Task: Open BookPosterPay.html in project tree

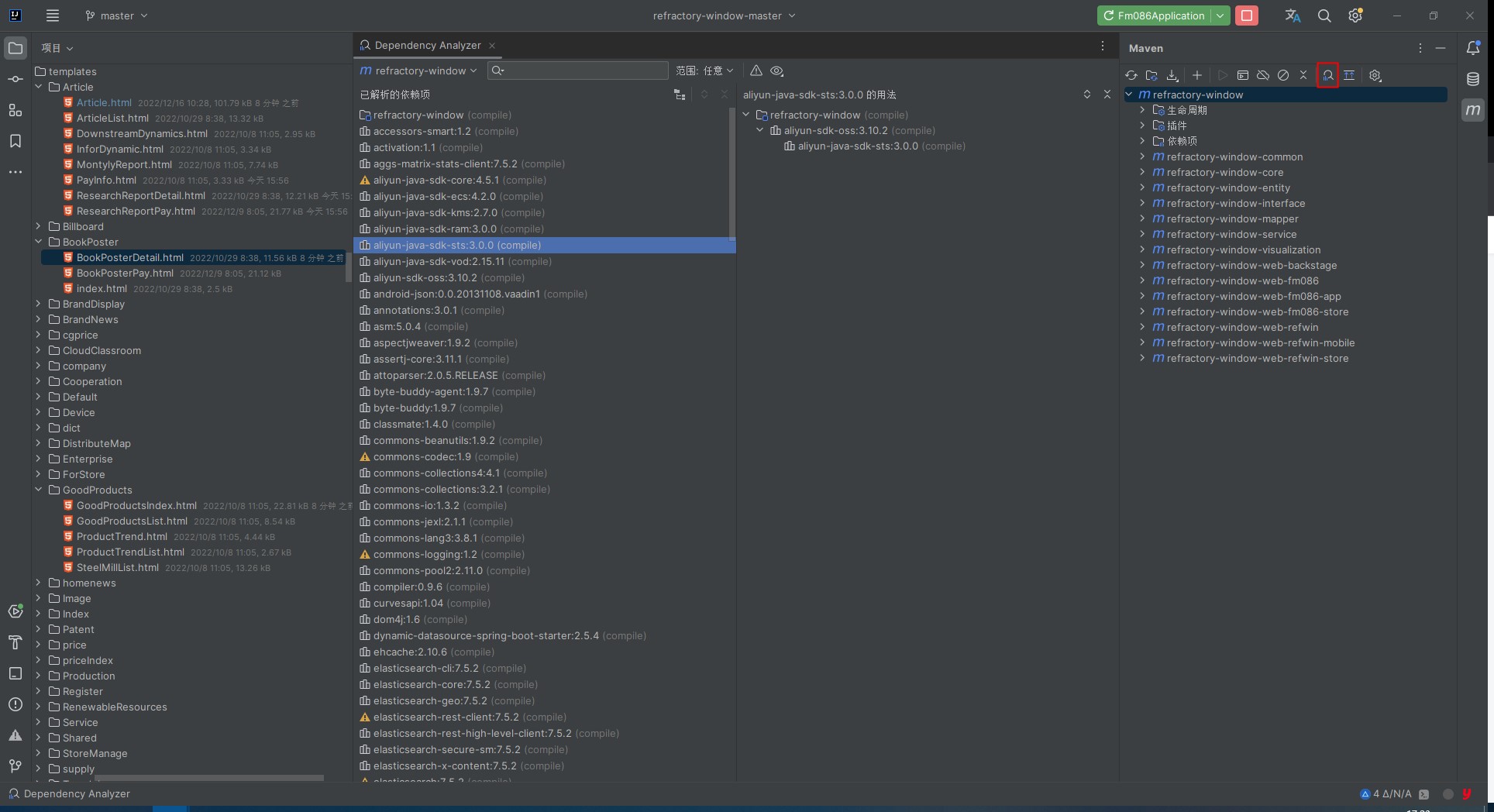Action: (125, 273)
